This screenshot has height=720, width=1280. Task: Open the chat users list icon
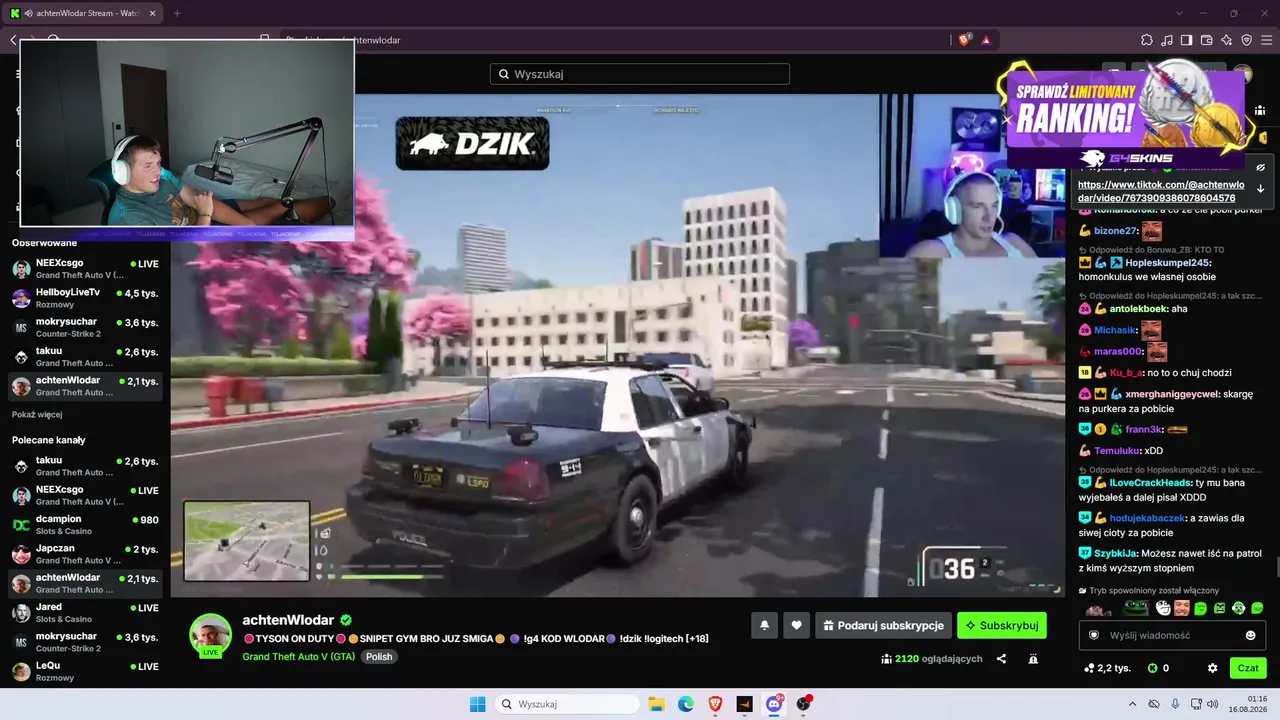pos(1260,110)
